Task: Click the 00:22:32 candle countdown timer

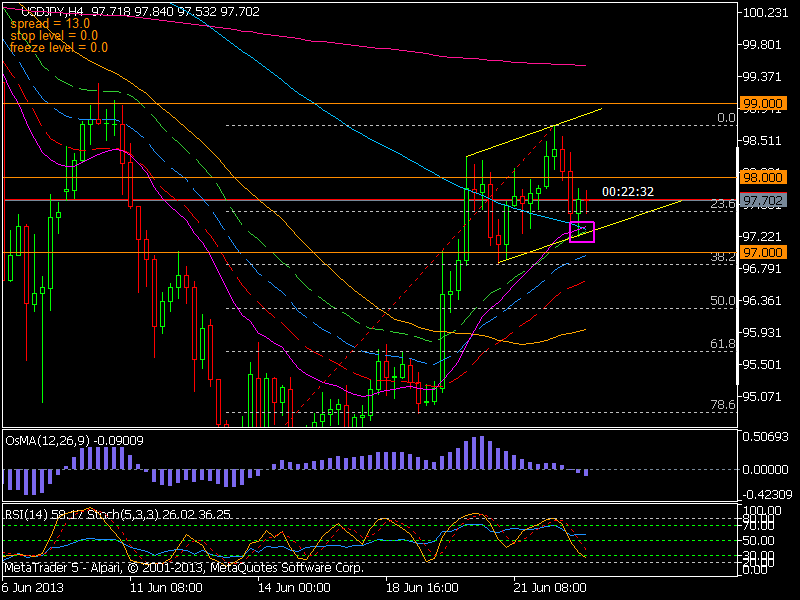Action: click(x=630, y=190)
